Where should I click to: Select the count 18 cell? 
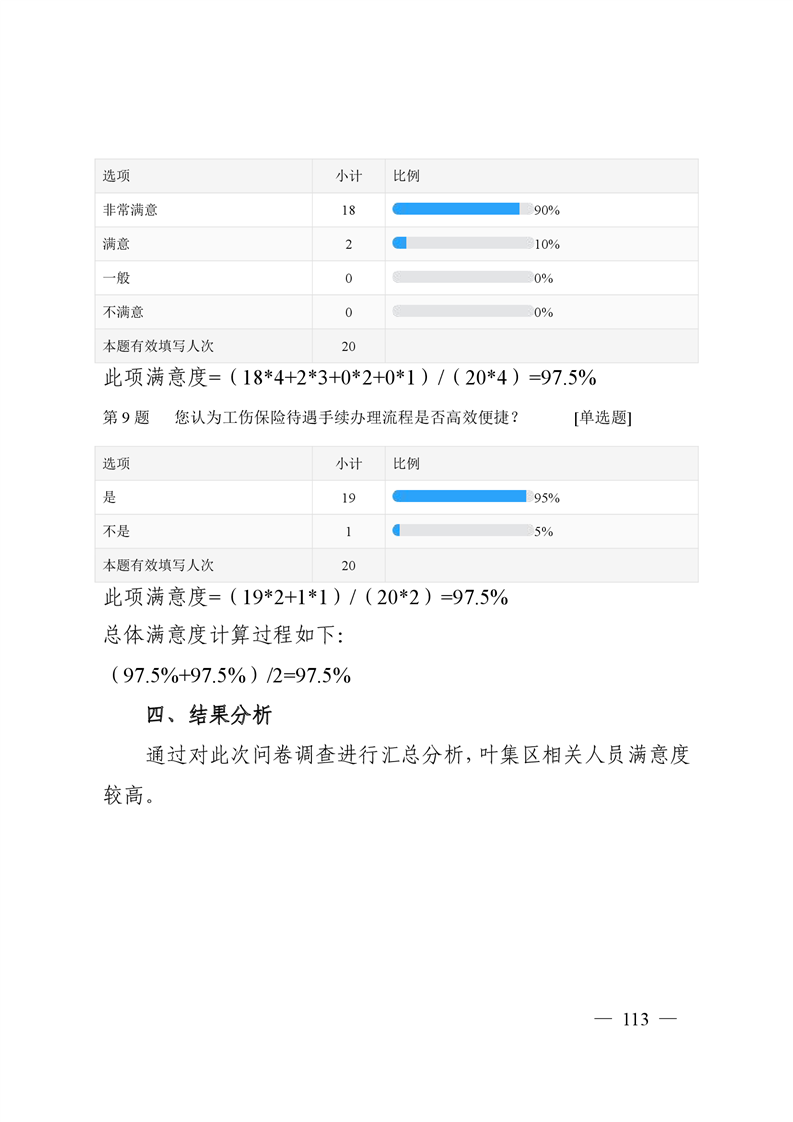[x=348, y=210]
